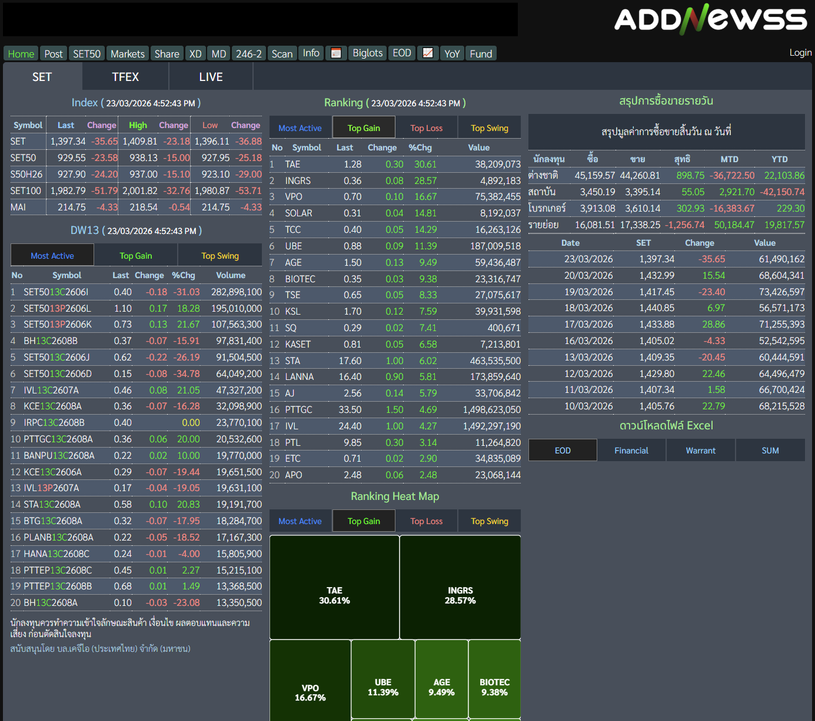Click the chart icon next to EOD
The width and height of the screenshot is (815, 721).
[x=427, y=54]
